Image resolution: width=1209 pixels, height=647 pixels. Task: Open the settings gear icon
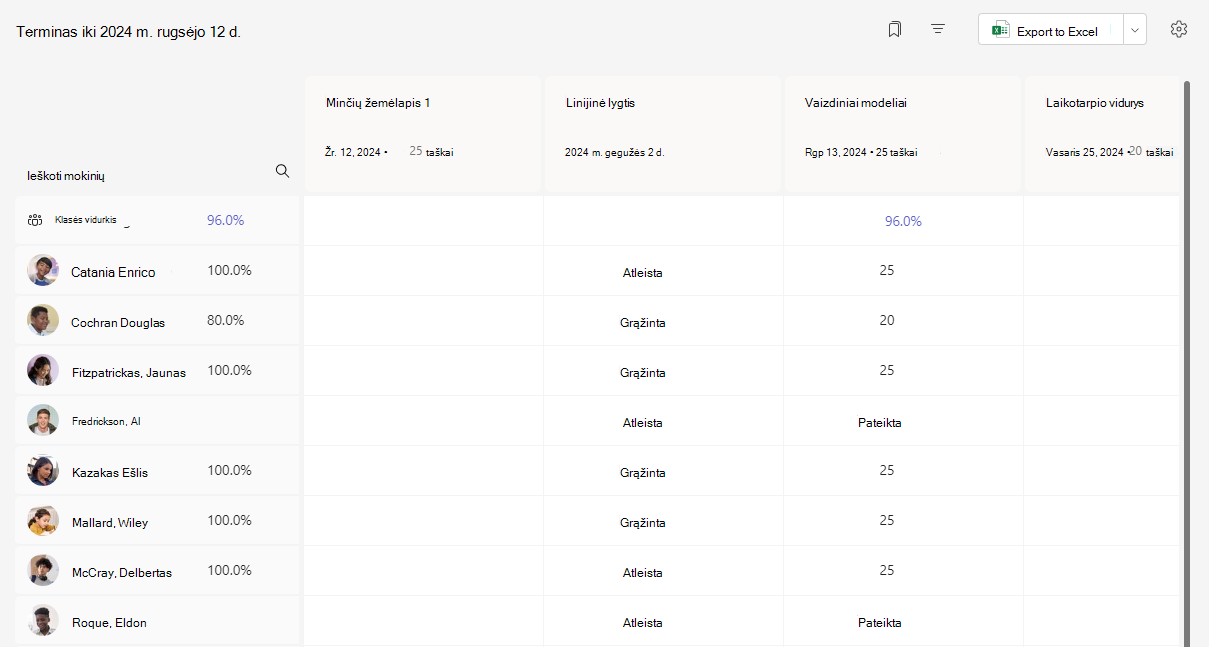click(1179, 30)
